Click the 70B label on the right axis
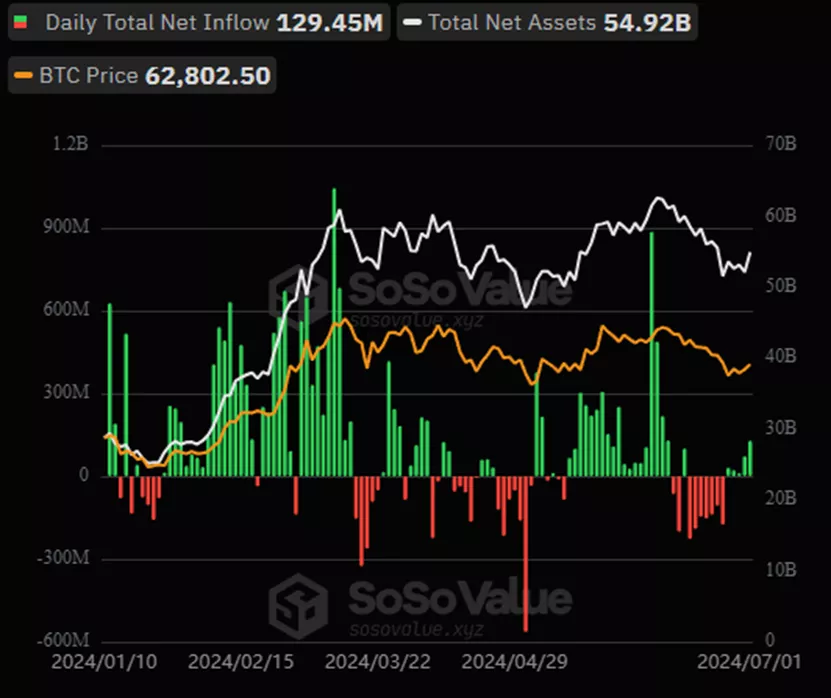This screenshot has height=698, width=831. click(x=780, y=145)
